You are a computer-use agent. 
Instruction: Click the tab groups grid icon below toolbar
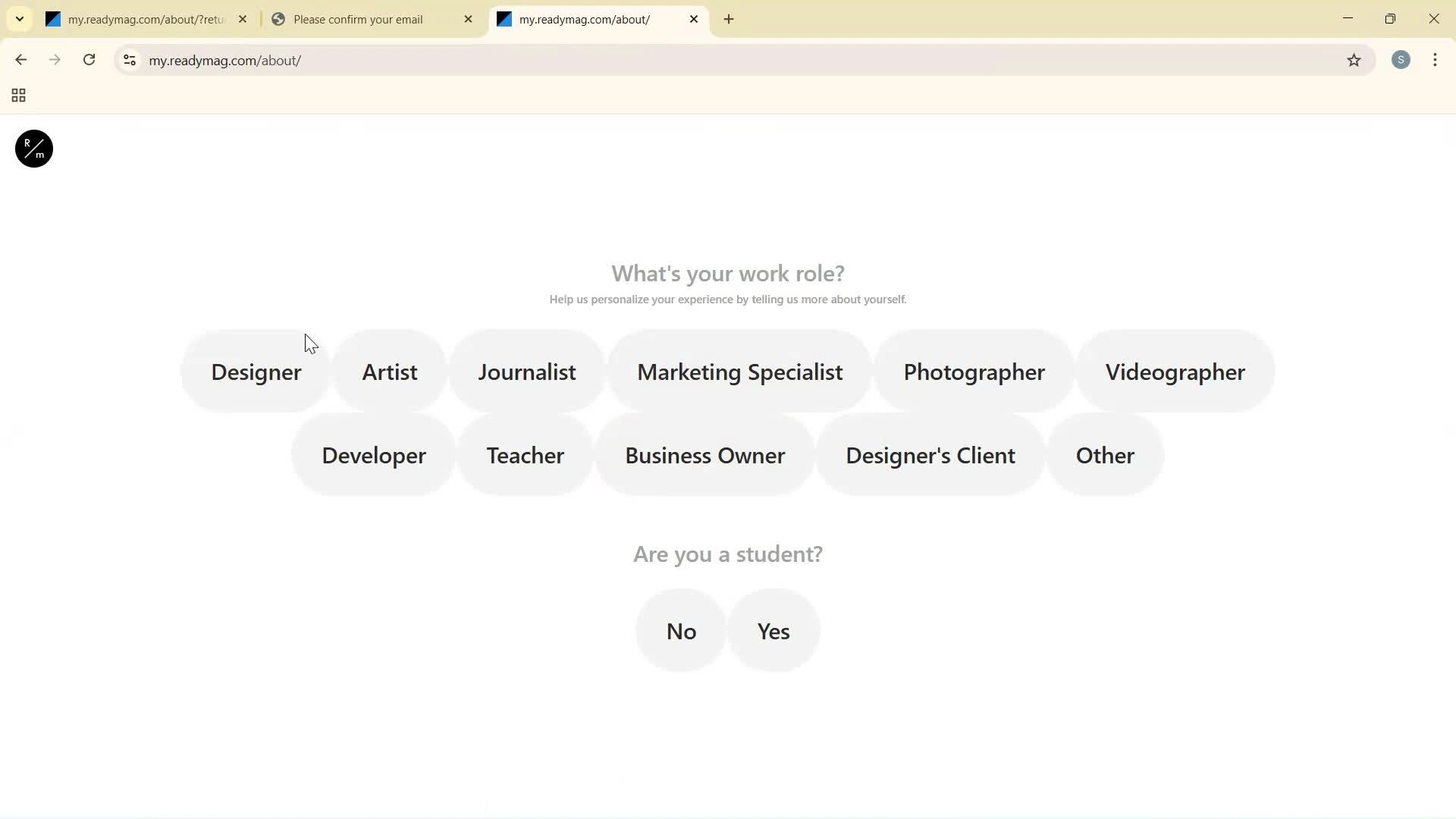[x=17, y=95]
